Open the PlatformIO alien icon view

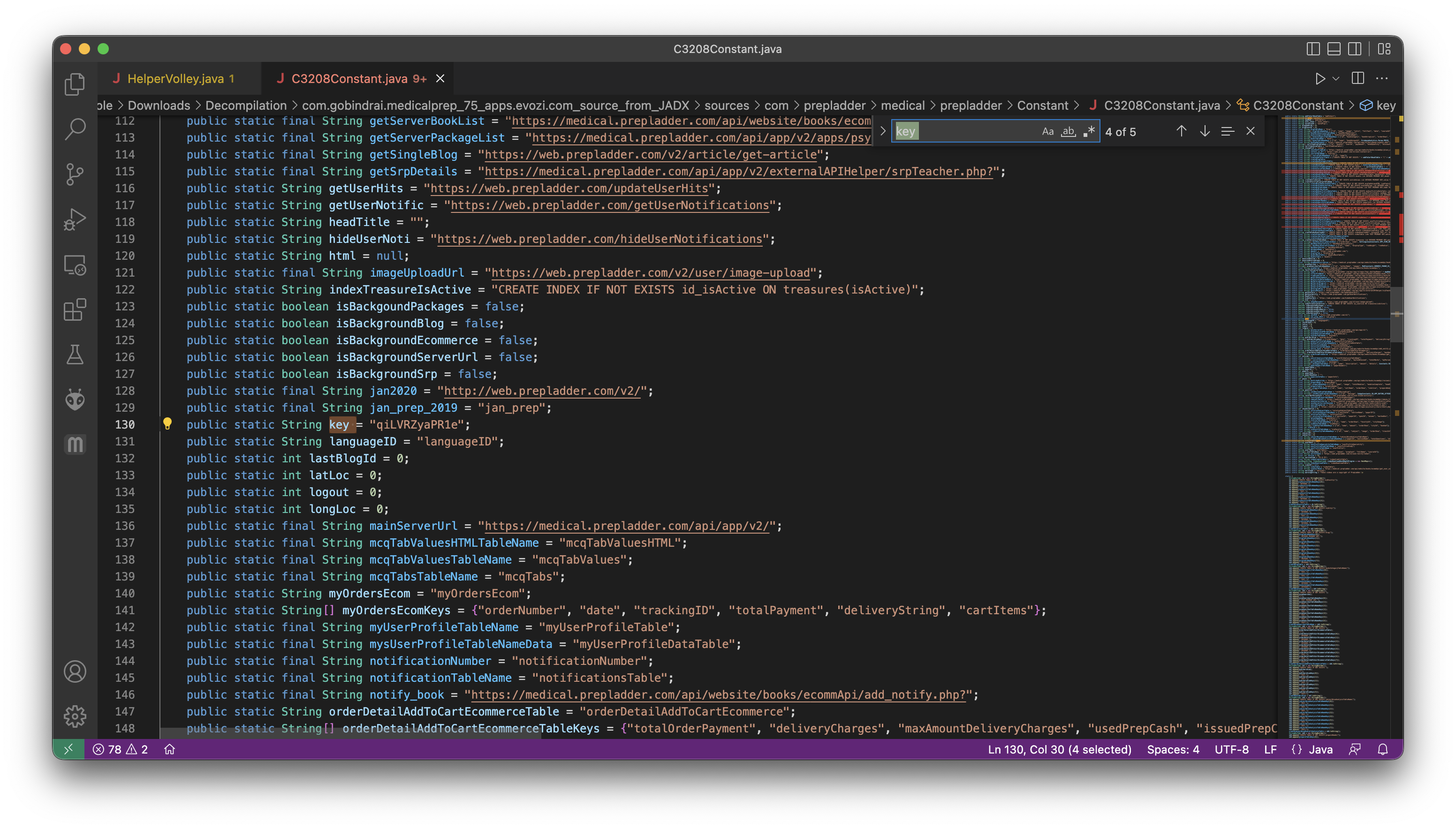tap(75, 399)
